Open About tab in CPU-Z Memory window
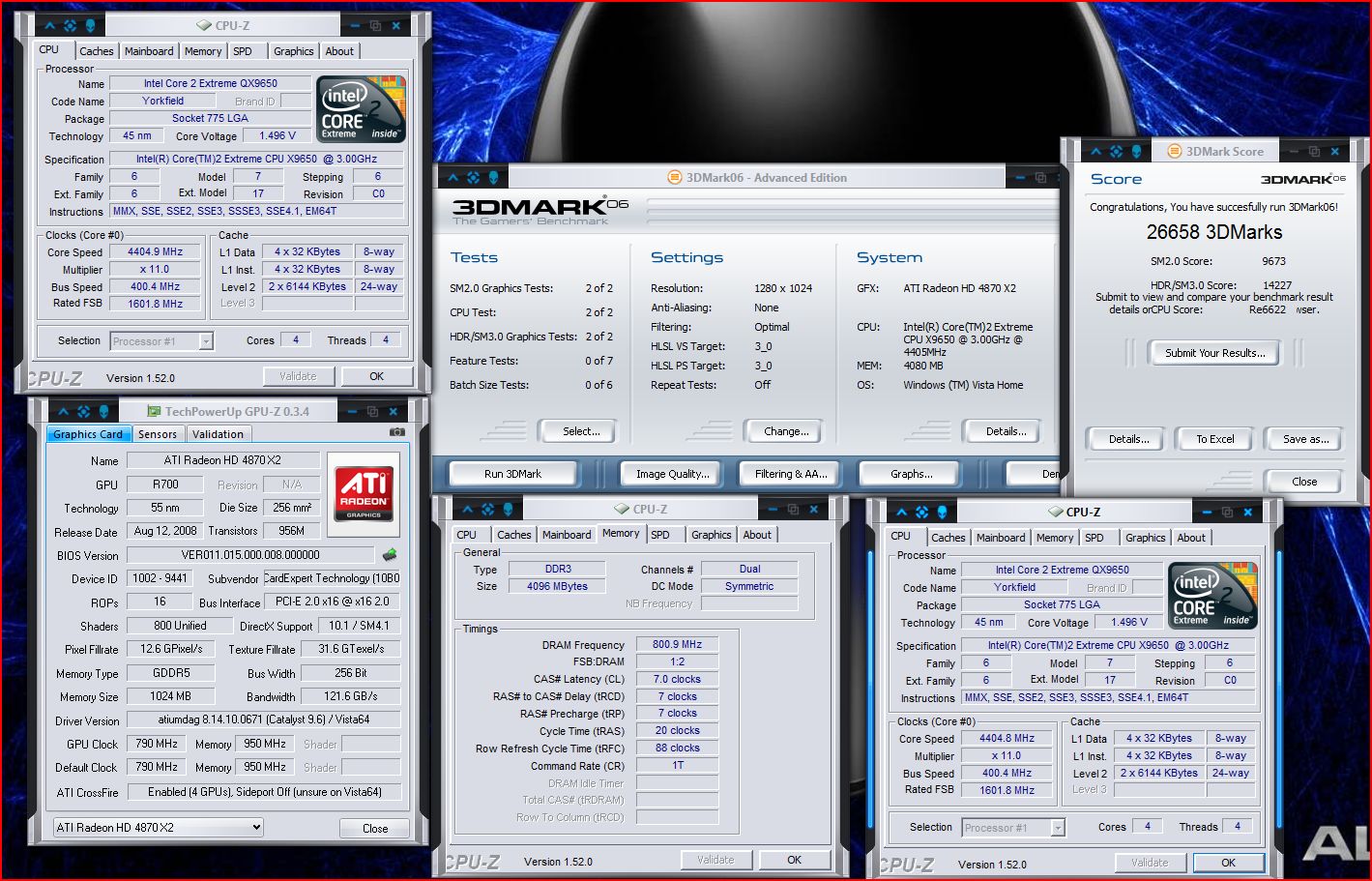The width and height of the screenshot is (1372, 881). pyautogui.click(x=757, y=535)
